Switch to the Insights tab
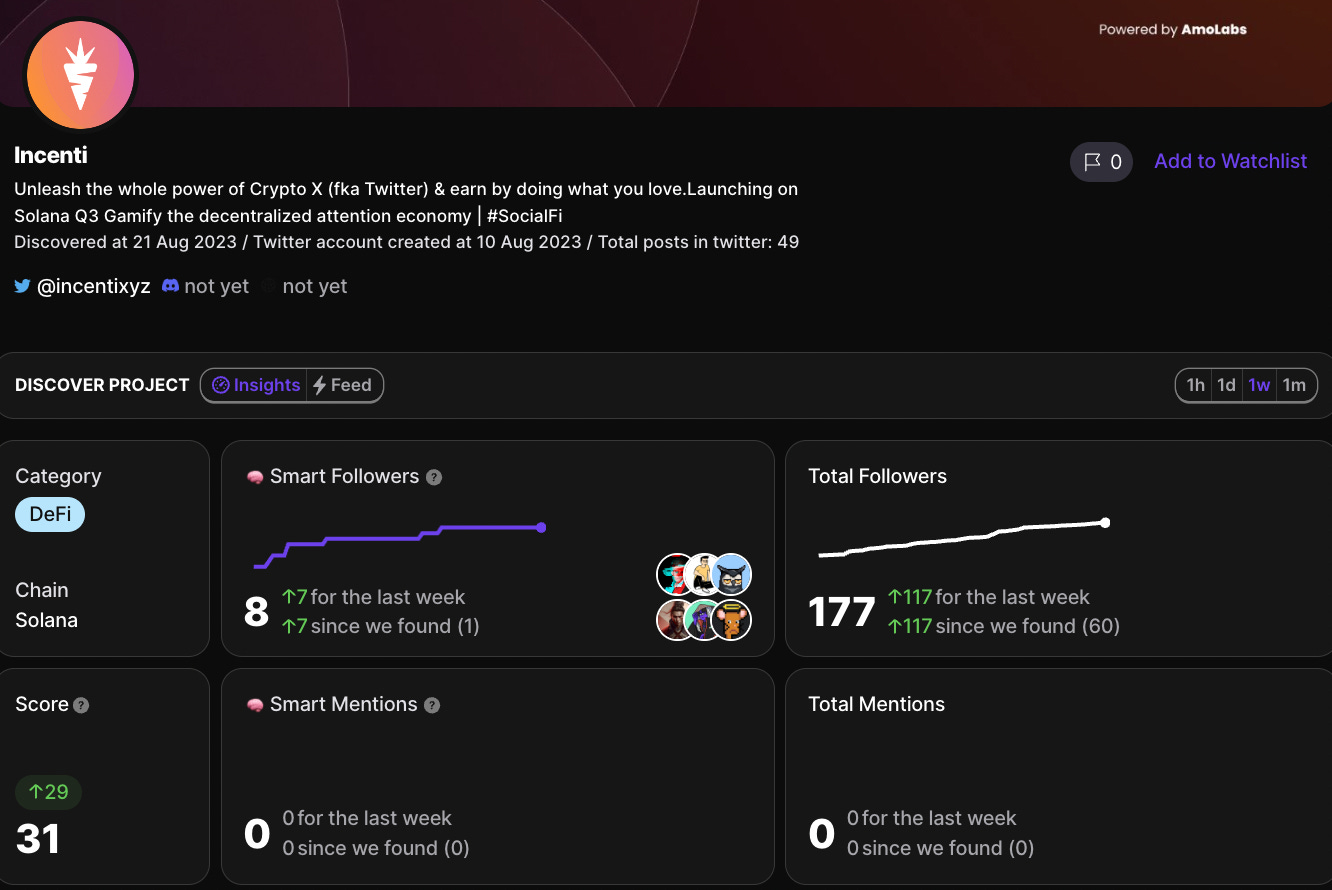The height and width of the screenshot is (890, 1332). pos(256,385)
